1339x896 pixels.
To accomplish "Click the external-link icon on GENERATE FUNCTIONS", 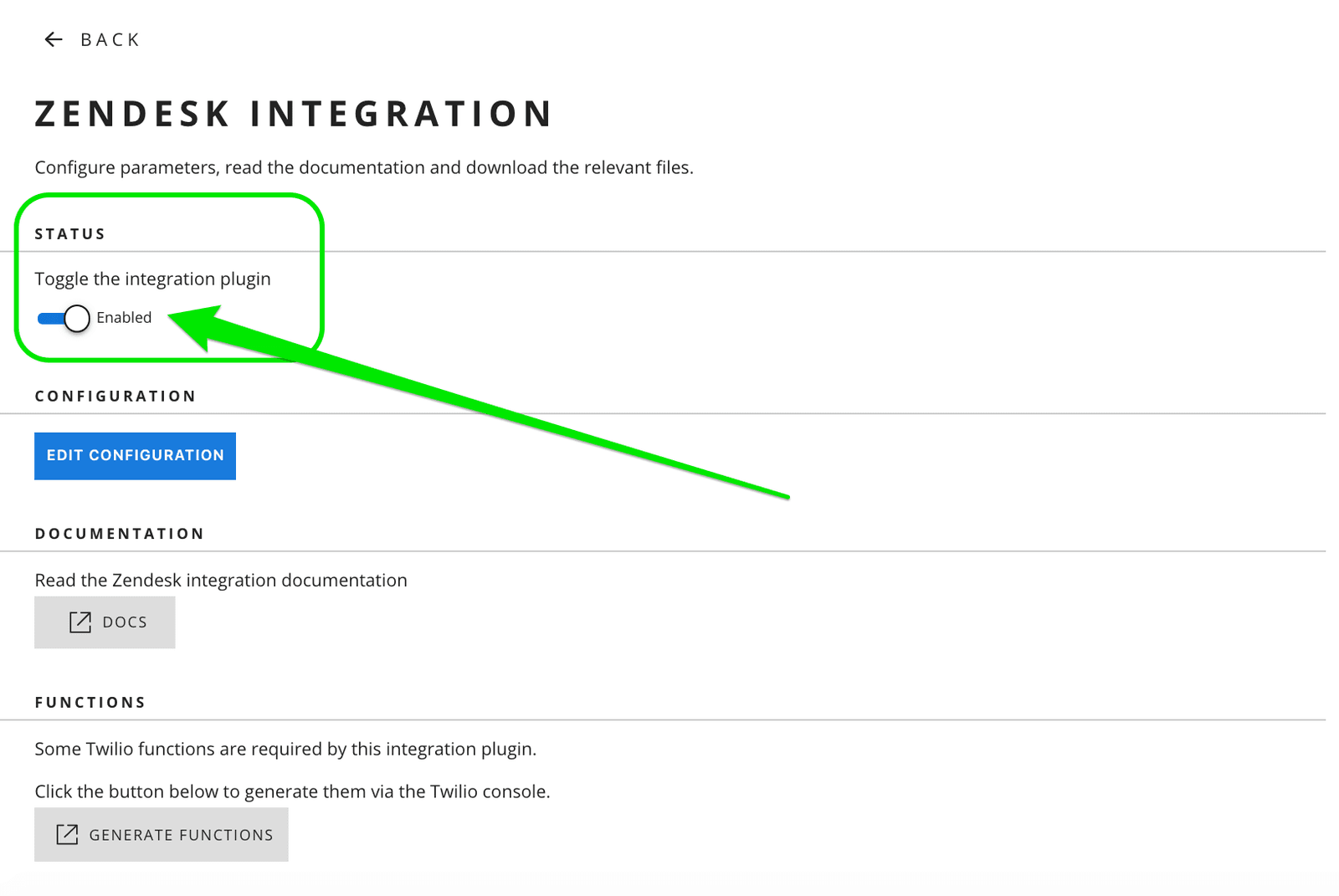I will click(x=67, y=834).
